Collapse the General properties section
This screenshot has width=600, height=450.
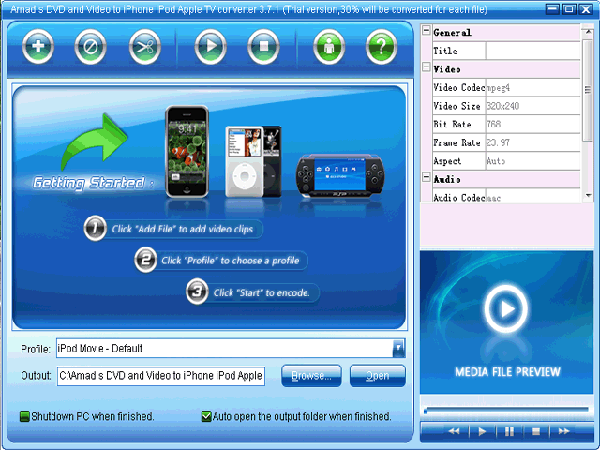point(426,30)
